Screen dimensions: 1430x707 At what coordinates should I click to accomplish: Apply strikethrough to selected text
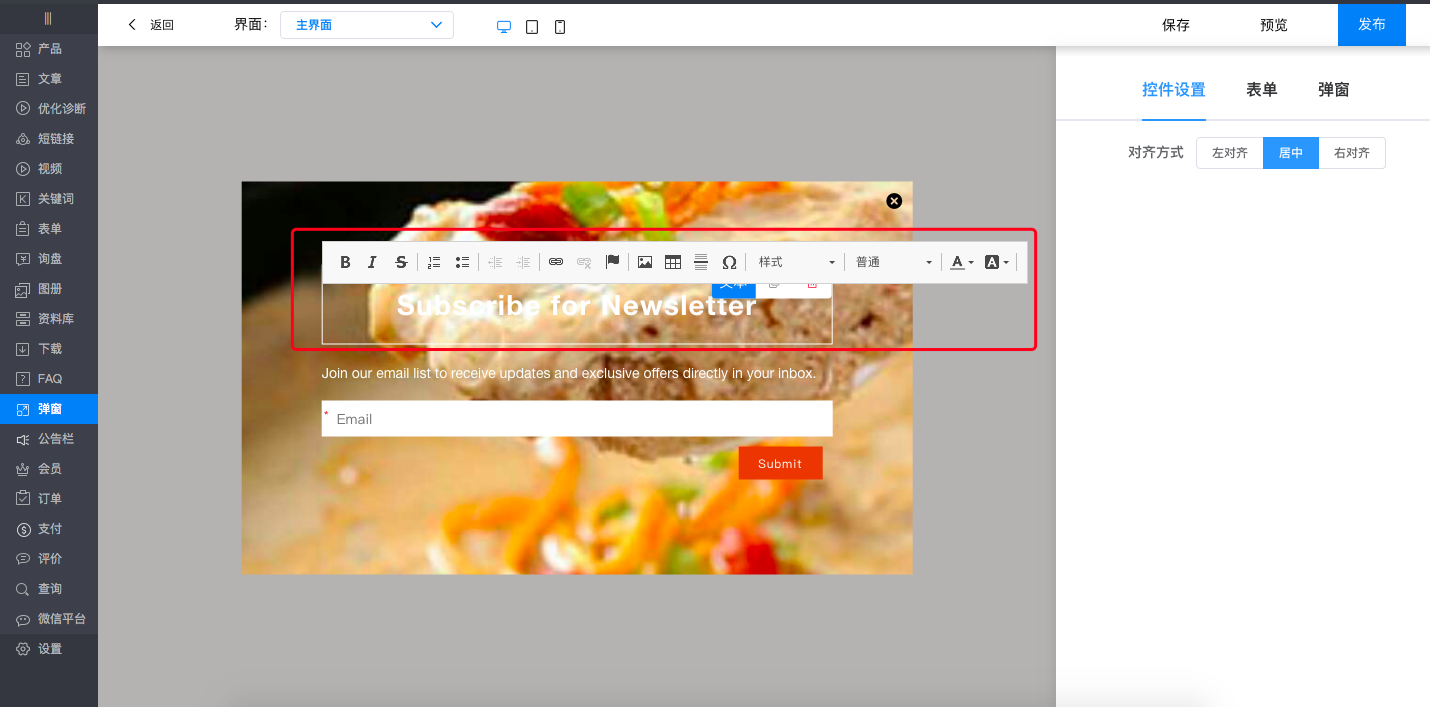coord(401,262)
